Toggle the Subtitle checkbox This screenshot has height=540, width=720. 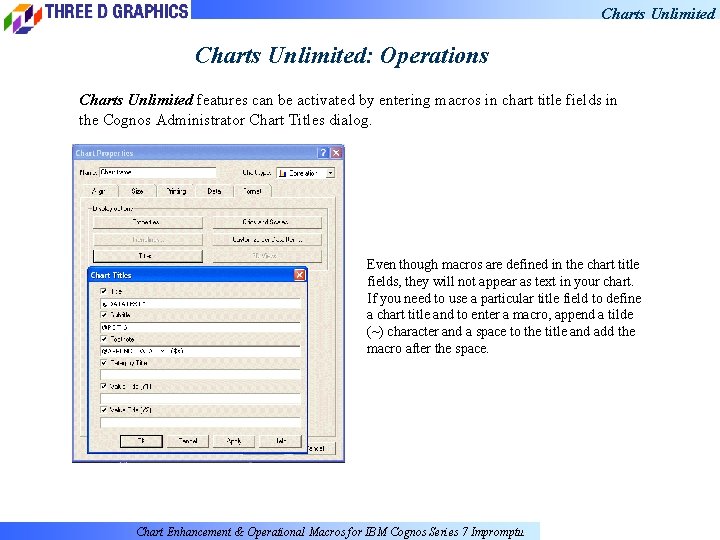[104, 315]
